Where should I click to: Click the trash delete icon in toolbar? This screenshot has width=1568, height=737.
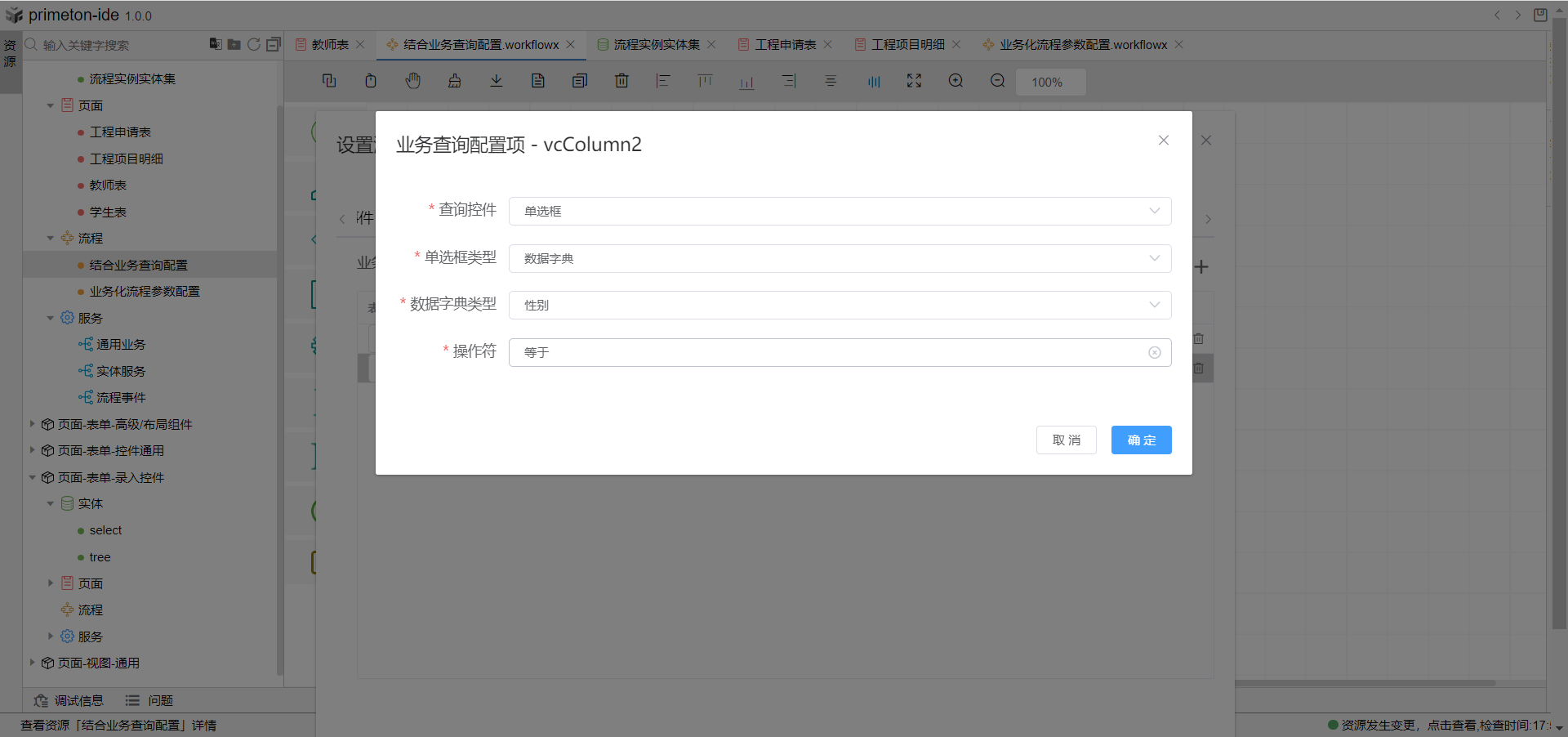(621, 81)
